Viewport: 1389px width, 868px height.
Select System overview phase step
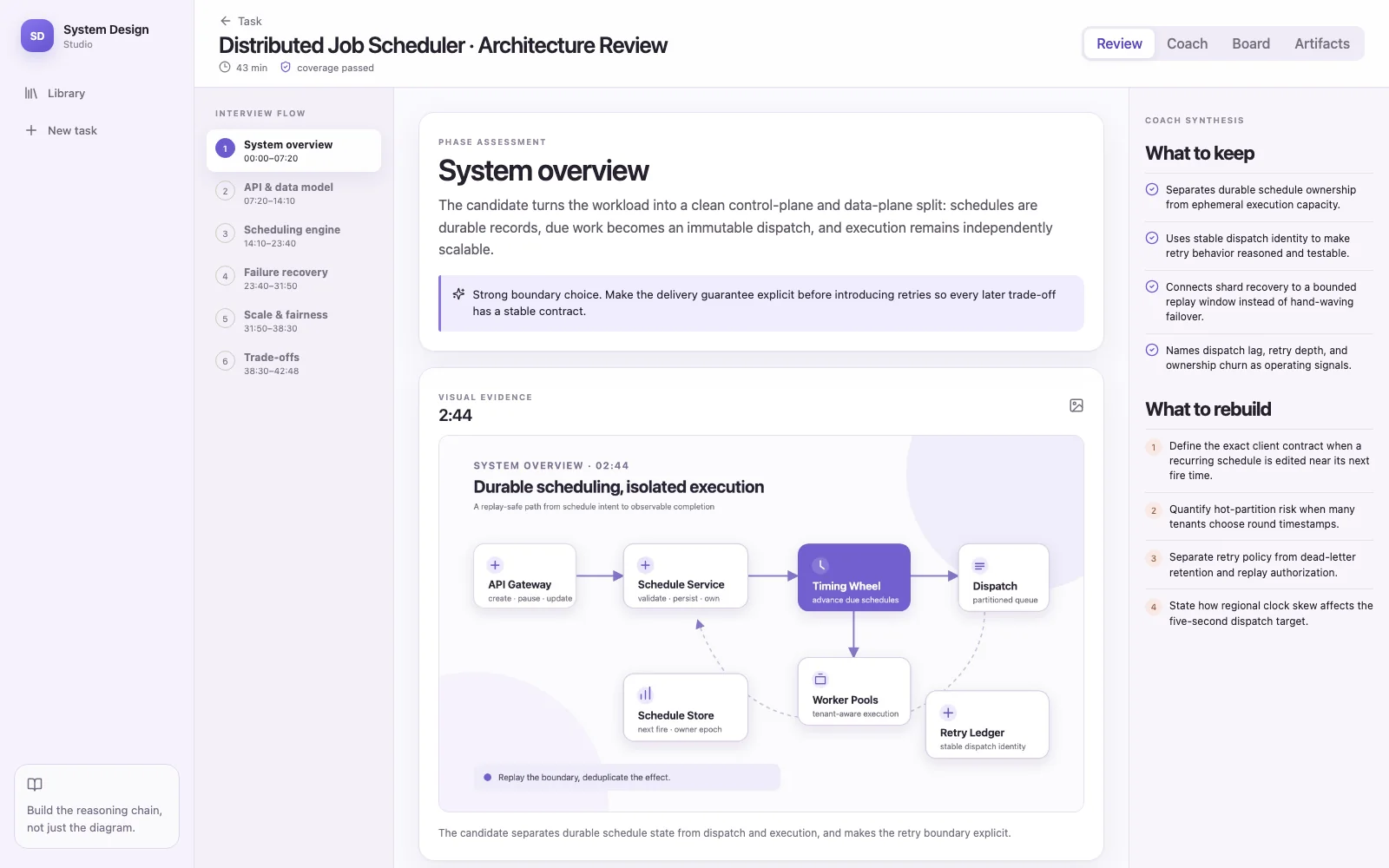(293, 150)
